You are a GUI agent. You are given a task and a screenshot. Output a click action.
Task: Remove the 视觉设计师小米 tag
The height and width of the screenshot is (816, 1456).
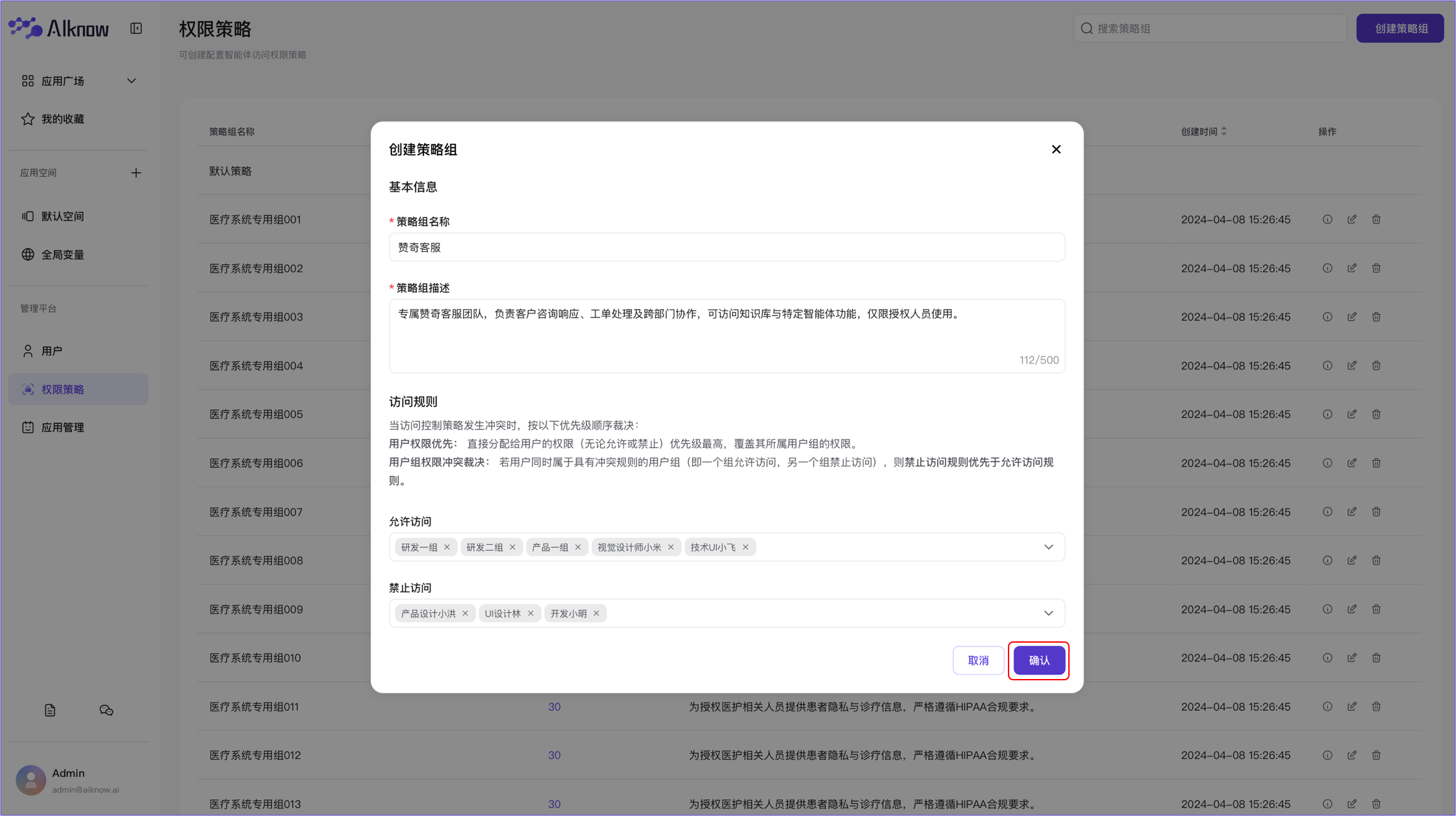click(671, 547)
